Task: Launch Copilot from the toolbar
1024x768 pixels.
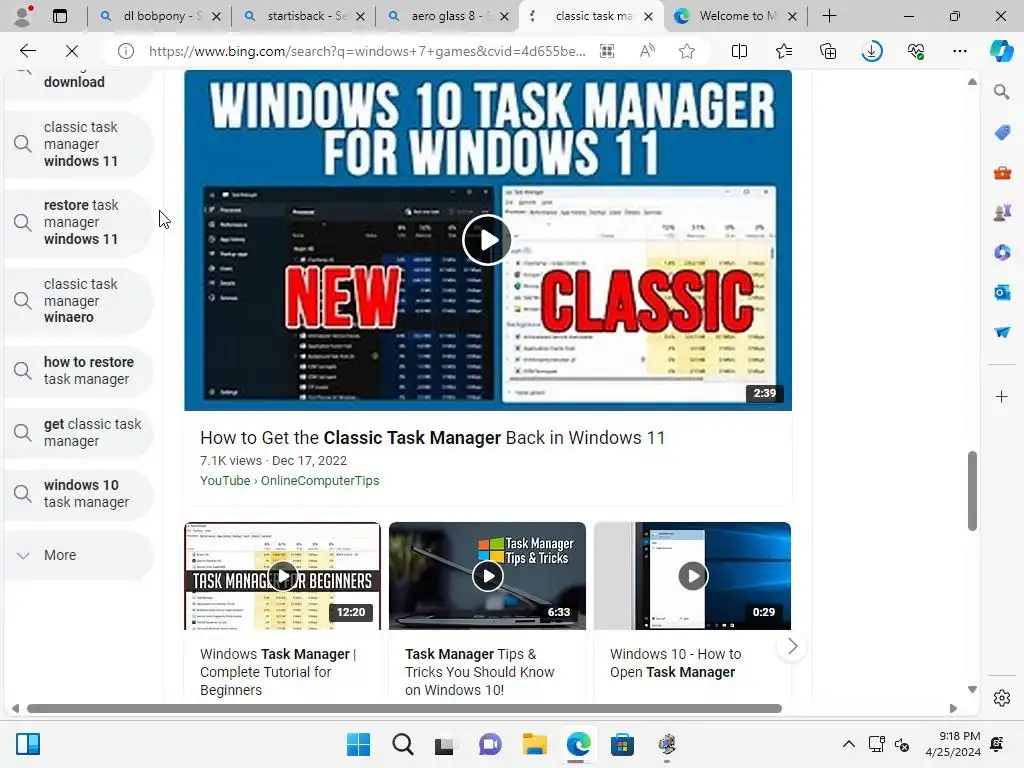Action: (x=1001, y=51)
